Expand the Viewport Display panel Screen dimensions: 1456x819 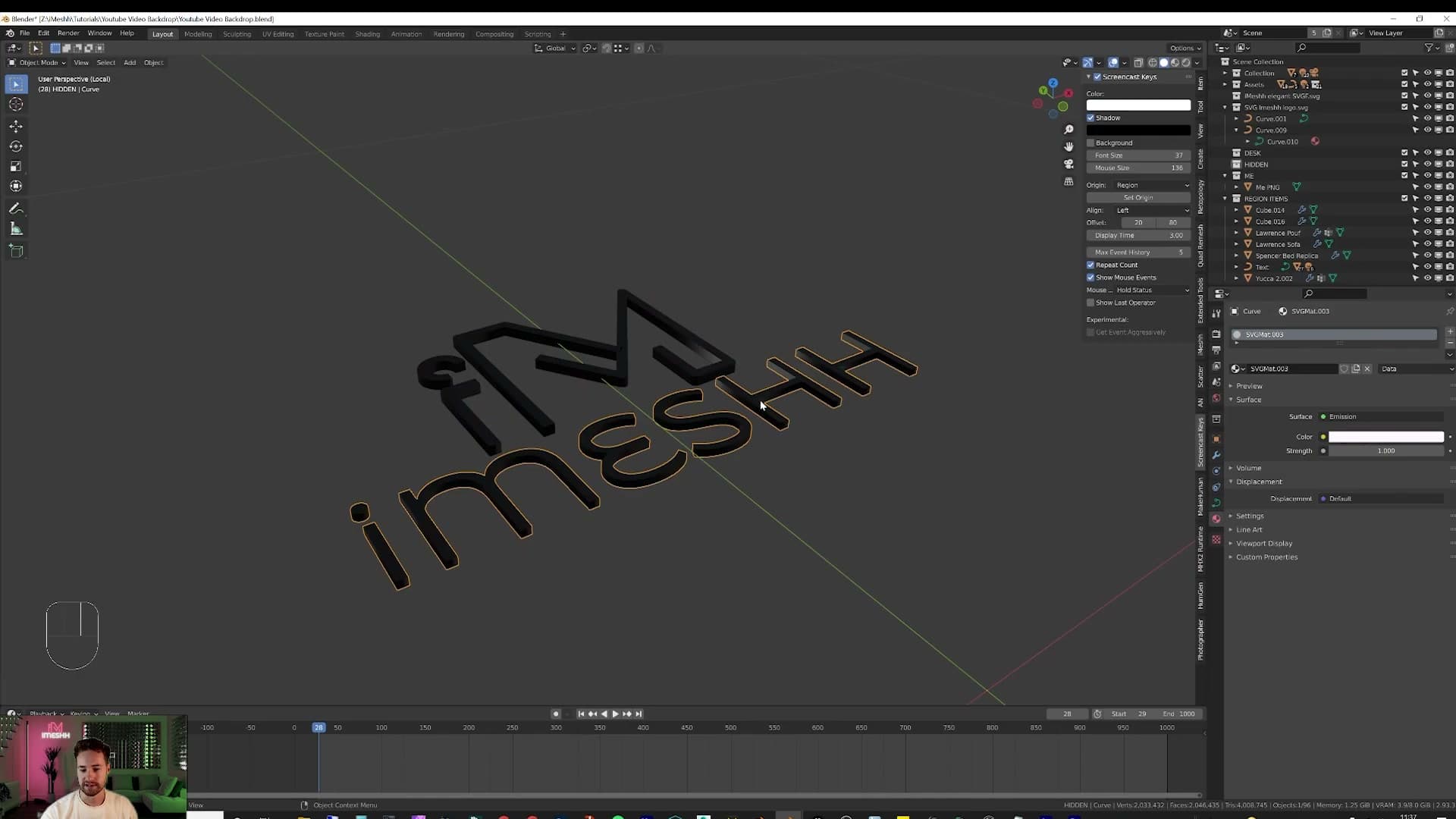pyautogui.click(x=1264, y=544)
